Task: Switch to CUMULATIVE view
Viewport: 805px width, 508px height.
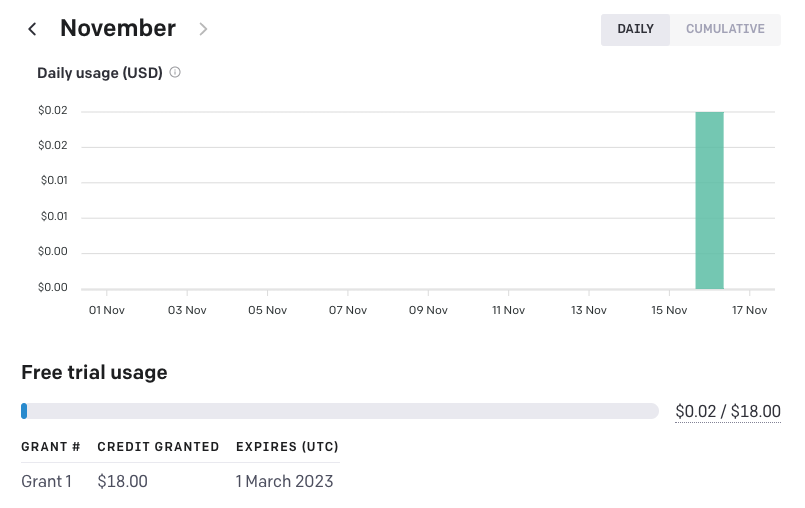Action: 725,29
